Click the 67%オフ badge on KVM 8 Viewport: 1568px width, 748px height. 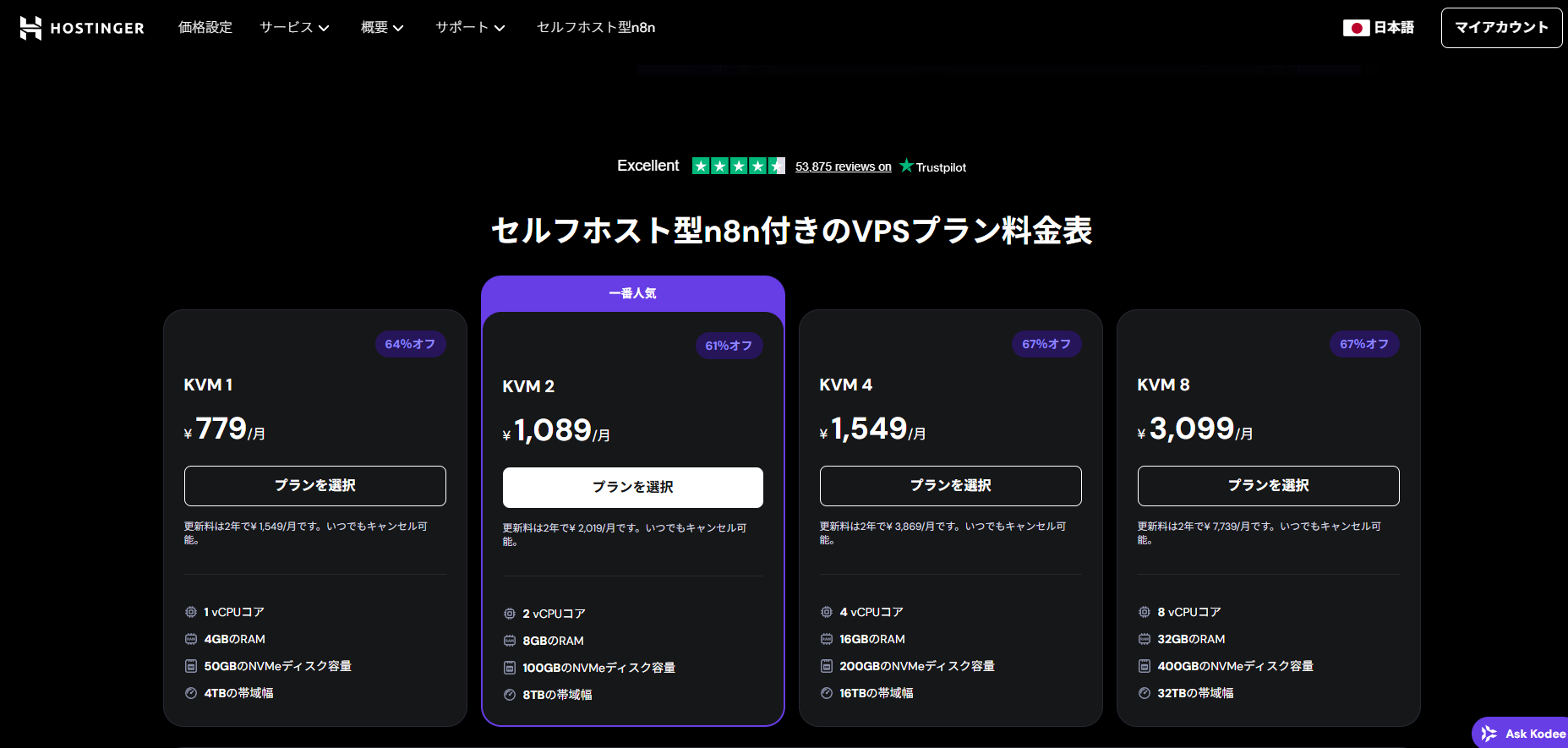tap(1363, 344)
